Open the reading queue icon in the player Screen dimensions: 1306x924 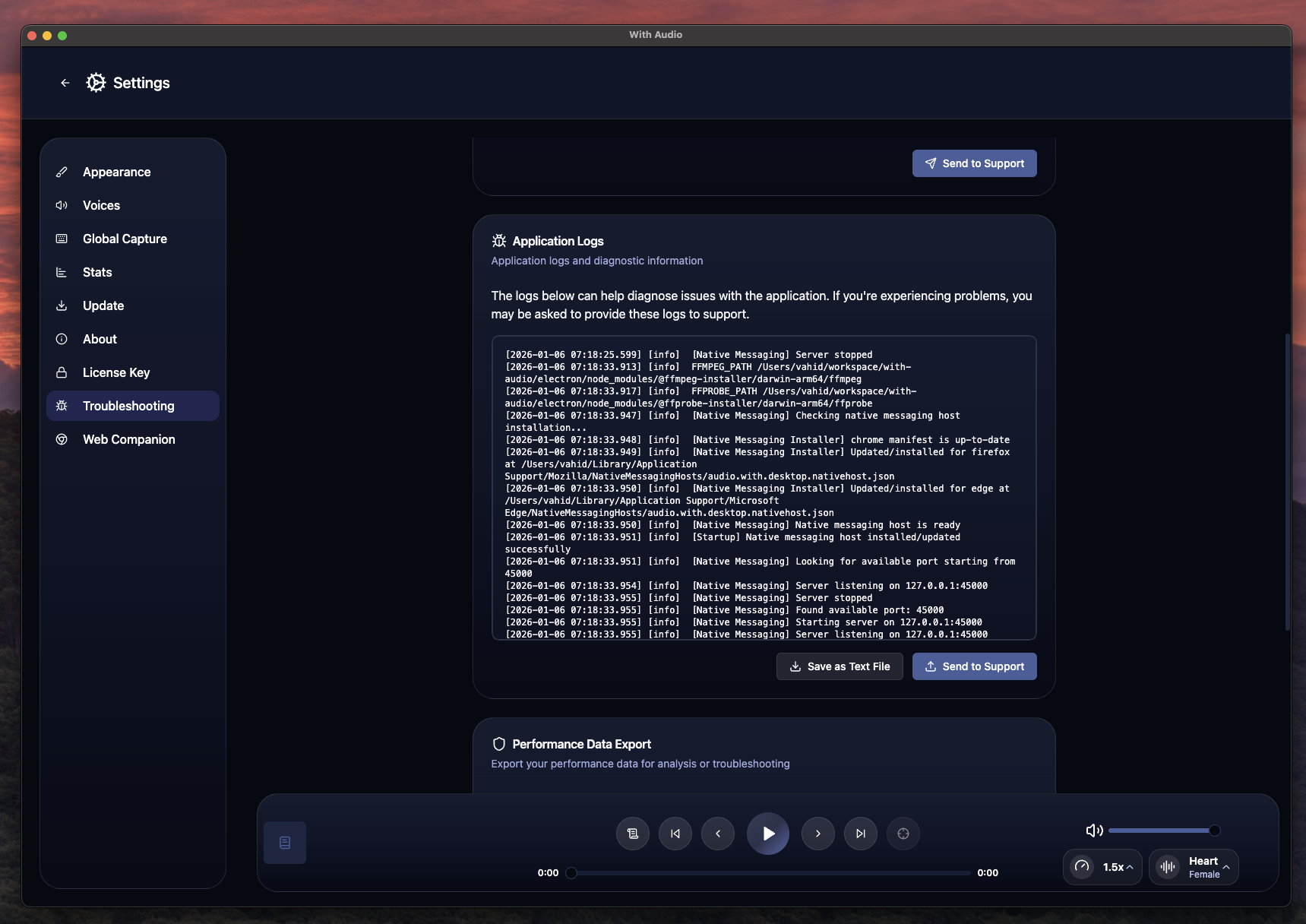pos(633,834)
